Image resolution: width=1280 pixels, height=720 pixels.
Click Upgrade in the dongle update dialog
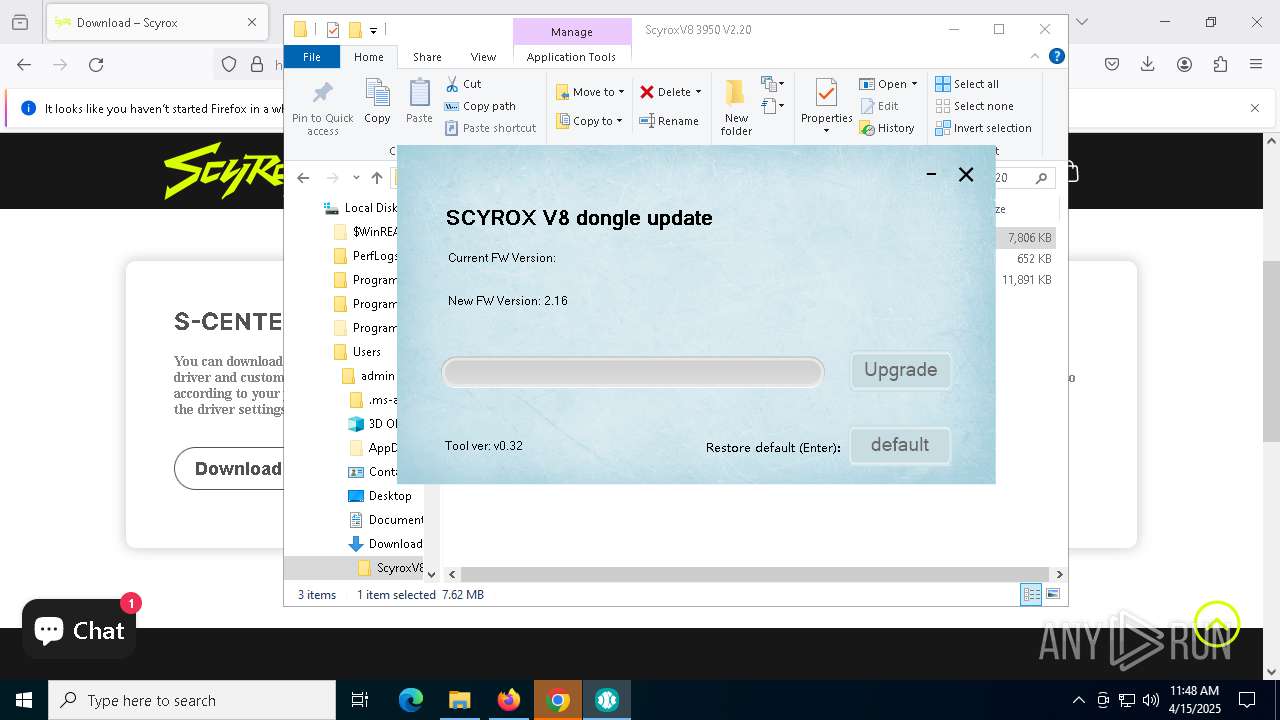coord(900,370)
